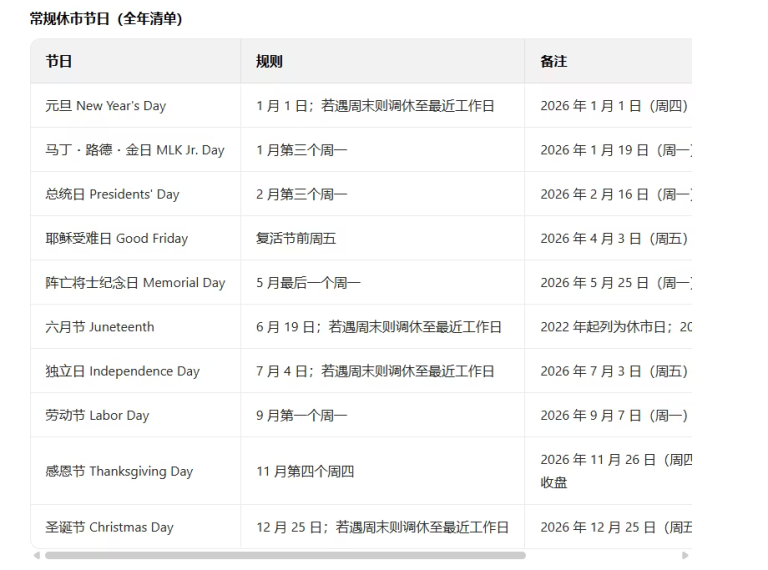Select the 阵亡将士纪念日 Memorial Day cell
The image size is (768, 570).
coord(135,283)
